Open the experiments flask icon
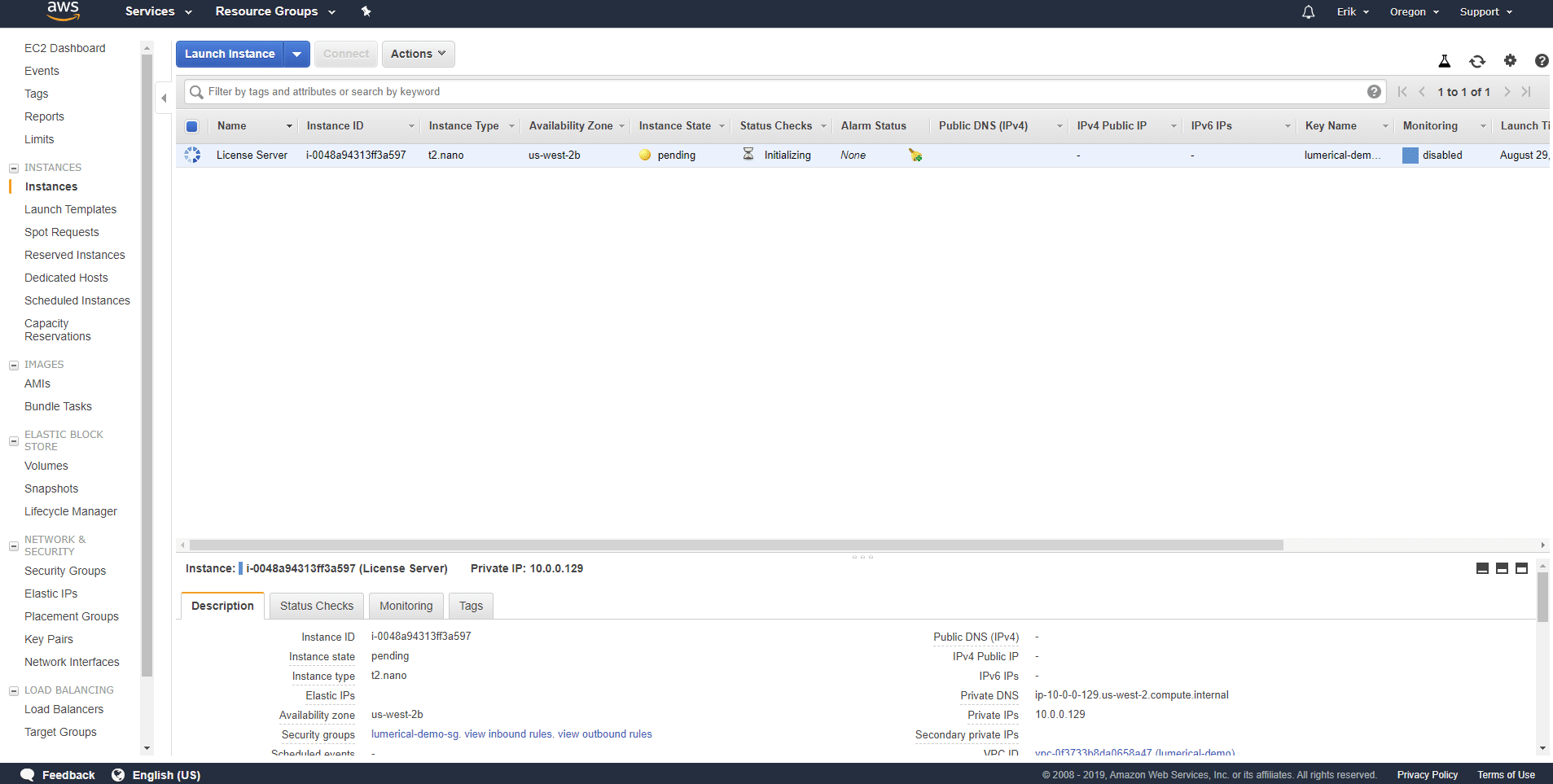The image size is (1553, 784). (x=1444, y=61)
